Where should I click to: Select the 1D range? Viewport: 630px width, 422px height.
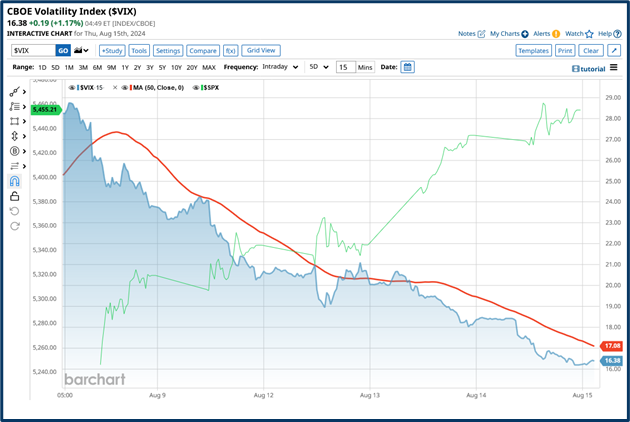[x=42, y=68]
